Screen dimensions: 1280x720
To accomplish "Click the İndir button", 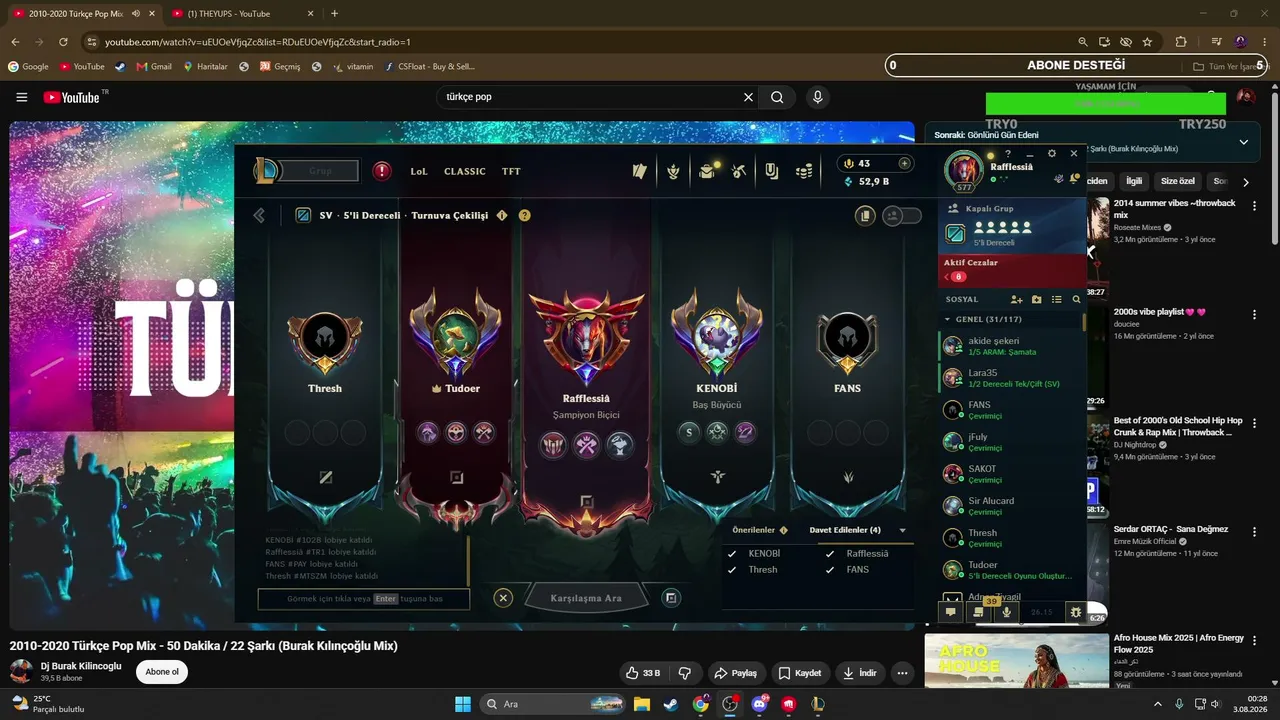I will pos(859,673).
